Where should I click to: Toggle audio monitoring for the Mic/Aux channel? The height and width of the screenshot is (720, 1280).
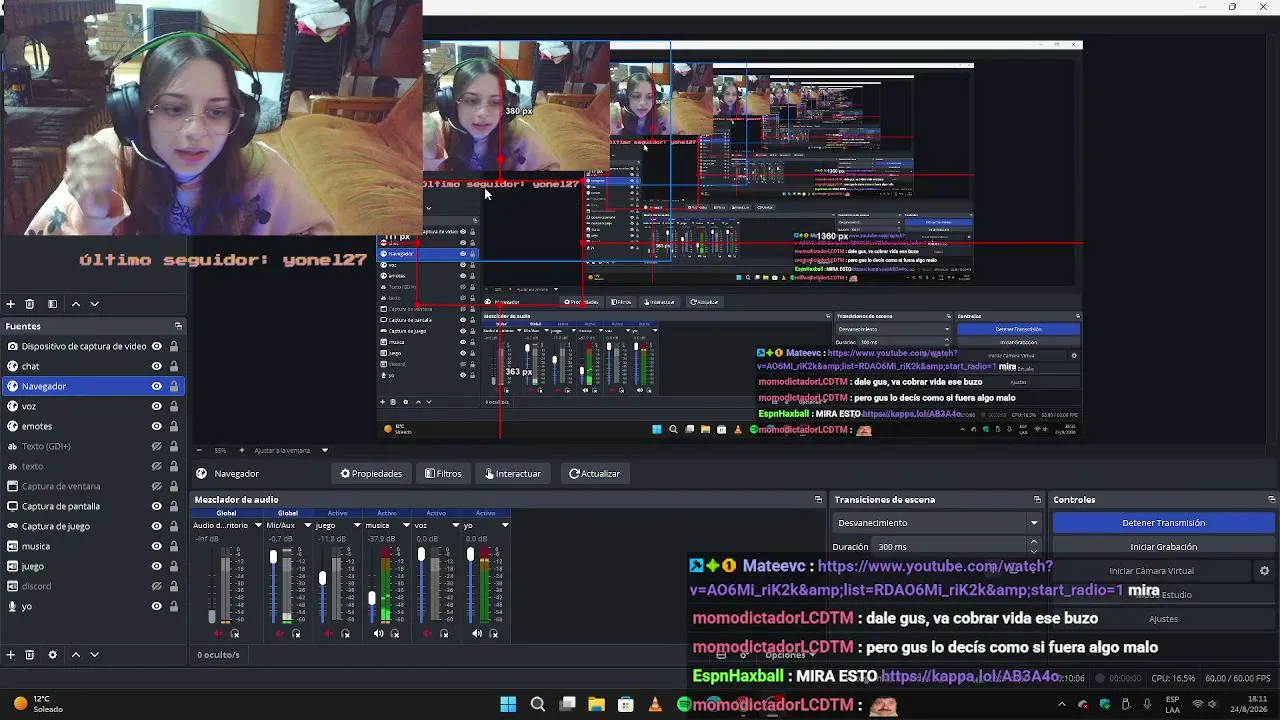tap(296, 633)
